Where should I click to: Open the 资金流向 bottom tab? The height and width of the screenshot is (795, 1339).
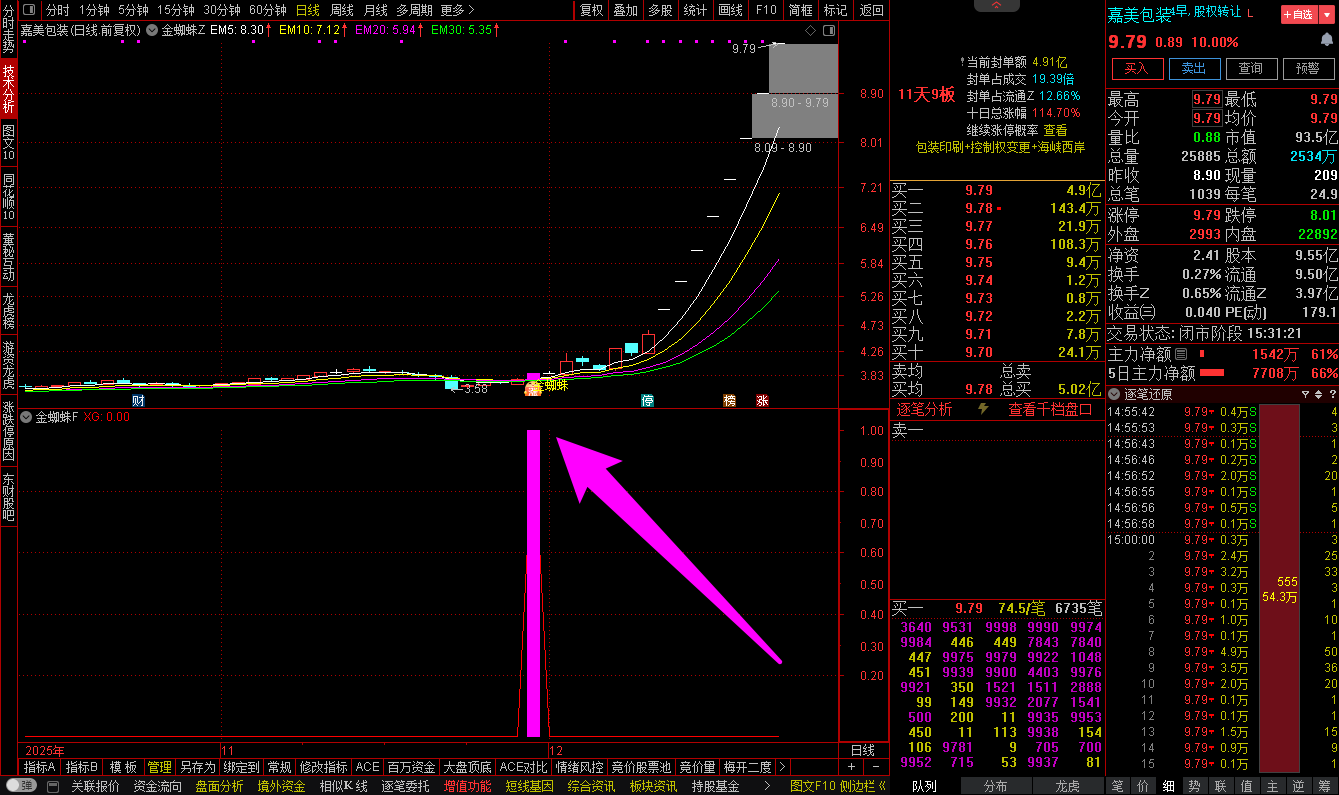pyautogui.click(x=158, y=786)
